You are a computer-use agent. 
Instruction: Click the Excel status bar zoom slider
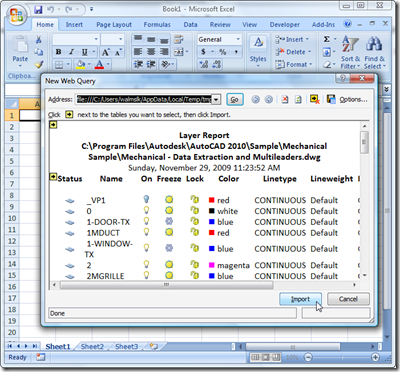pos(342,357)
